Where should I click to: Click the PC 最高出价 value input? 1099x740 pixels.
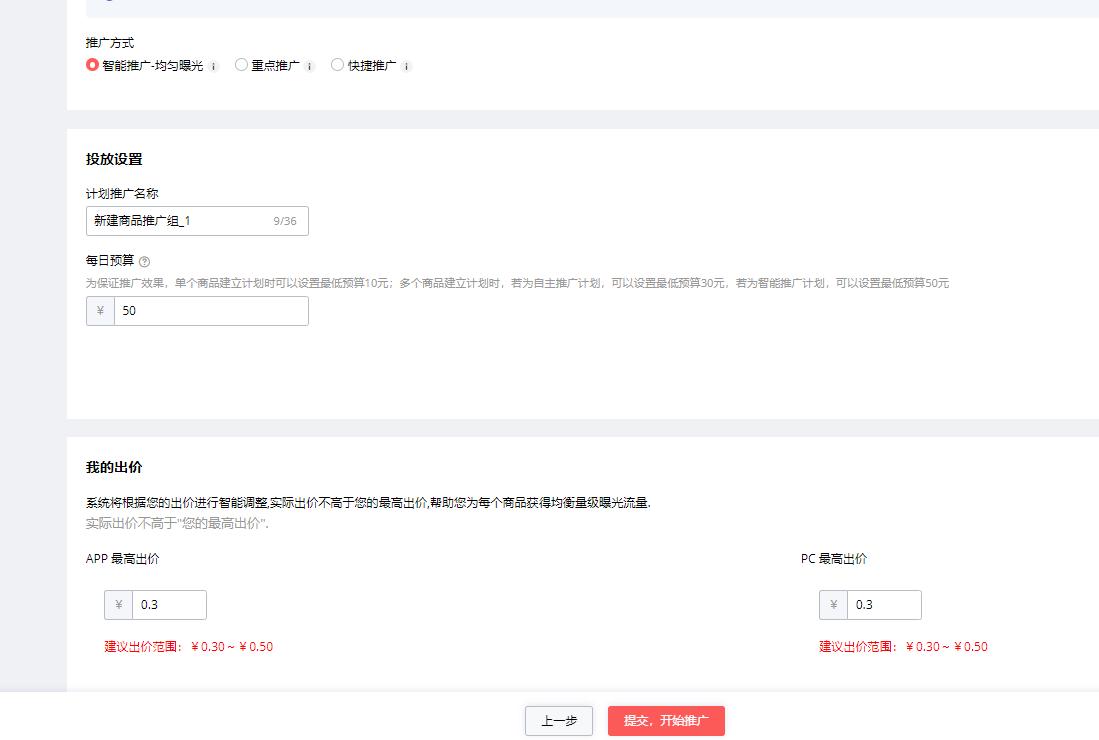coord(885,604)
